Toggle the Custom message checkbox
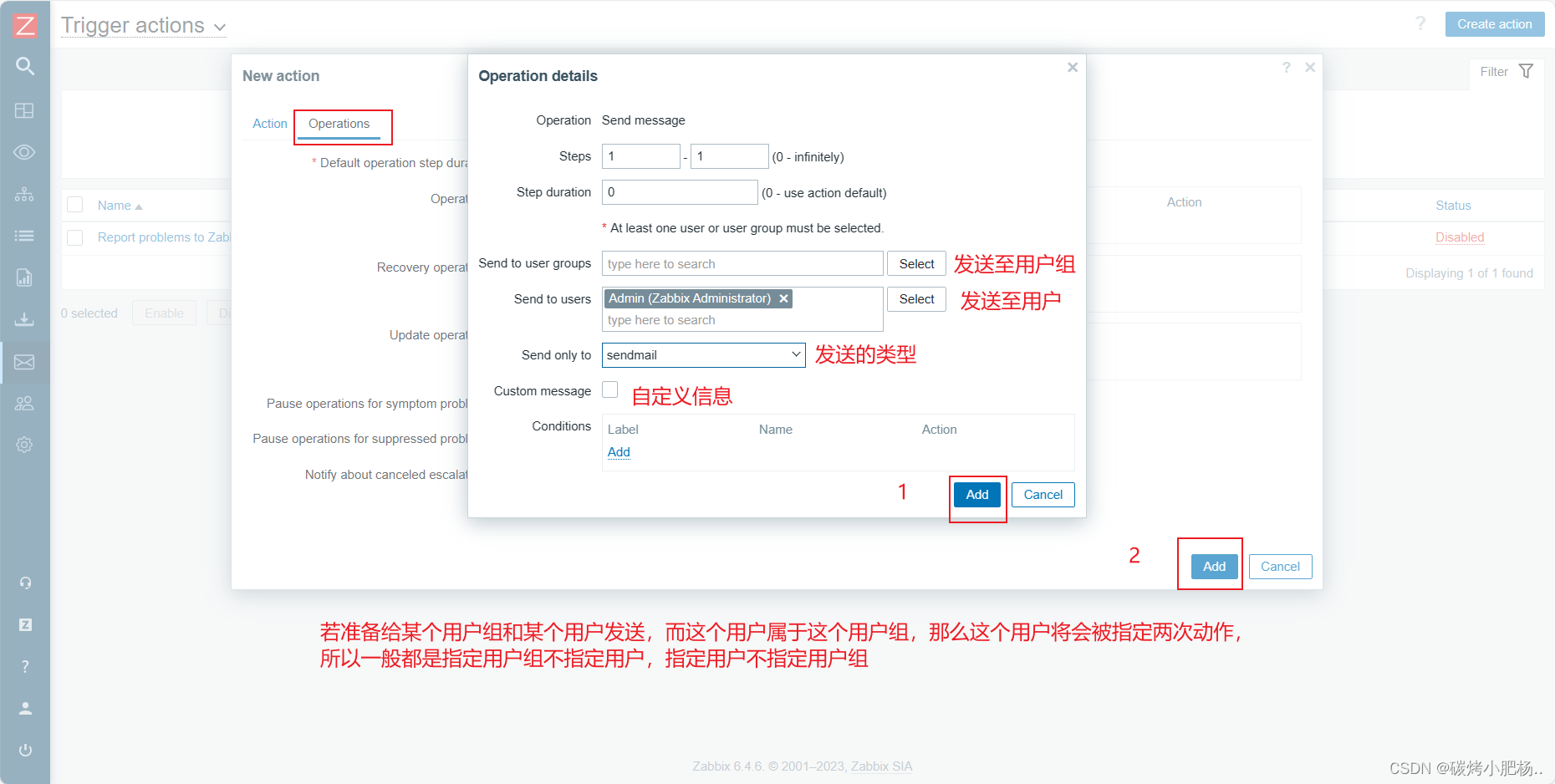The width and height of the screenshot is (1555, 784). tap(610, 389)
